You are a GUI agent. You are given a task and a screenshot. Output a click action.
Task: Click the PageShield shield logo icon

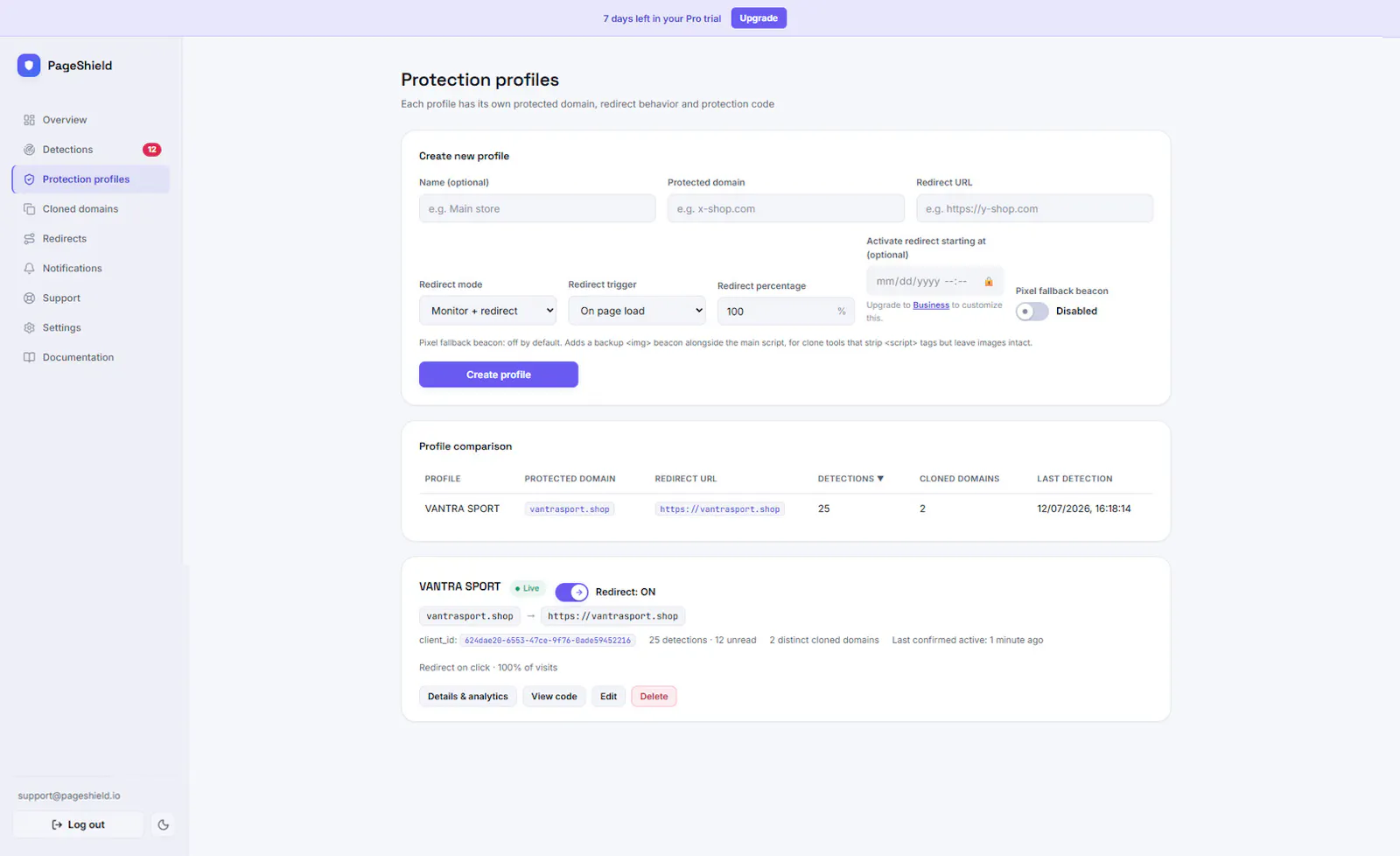tap(29, 66)
